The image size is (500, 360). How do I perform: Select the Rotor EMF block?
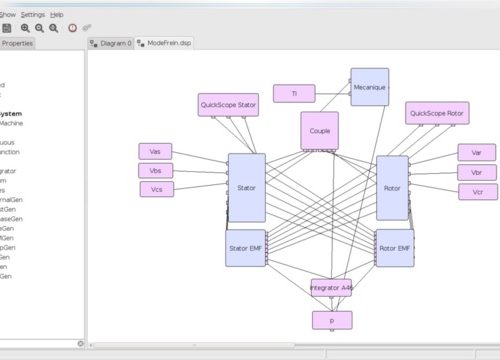(x=395, y=248)
